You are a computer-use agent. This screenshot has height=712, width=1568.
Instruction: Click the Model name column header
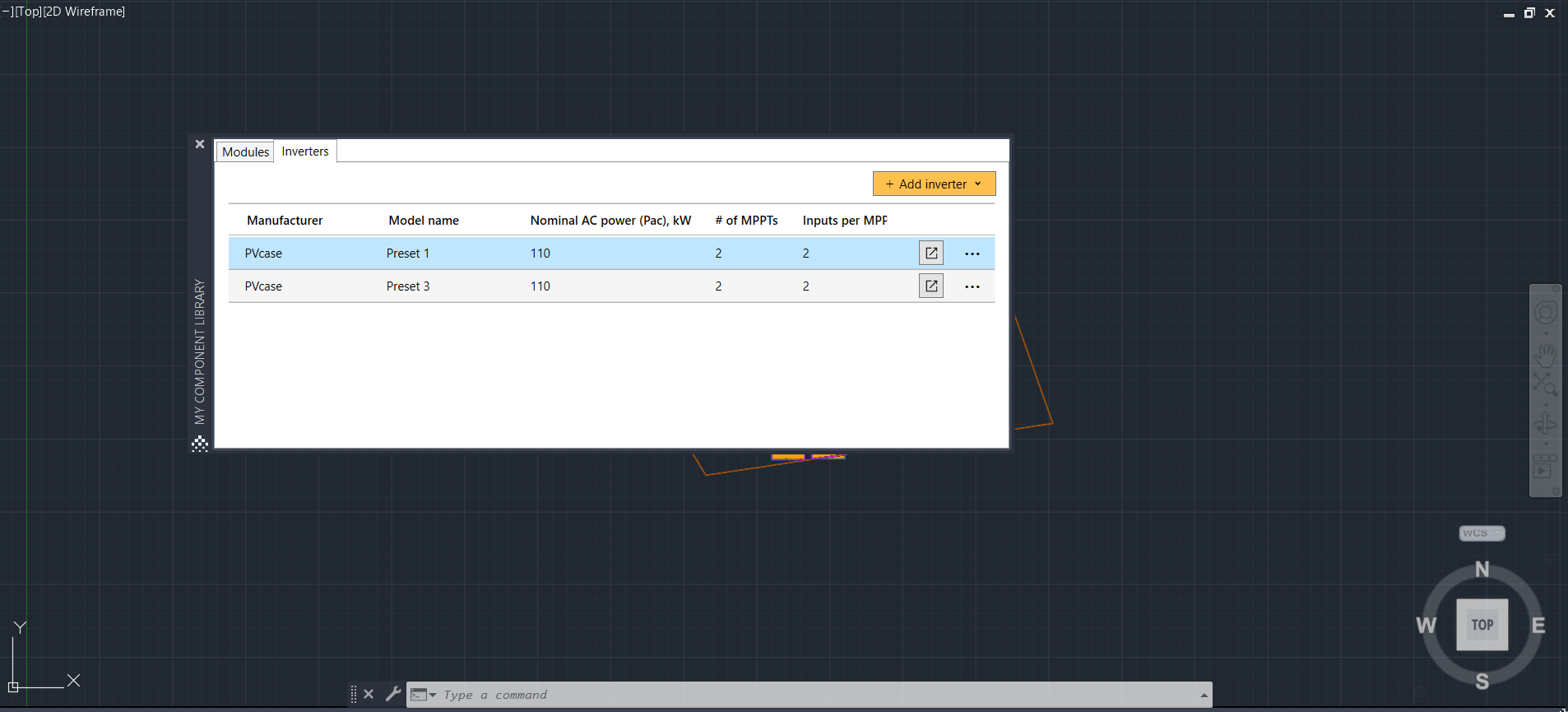tap(424, 221)
